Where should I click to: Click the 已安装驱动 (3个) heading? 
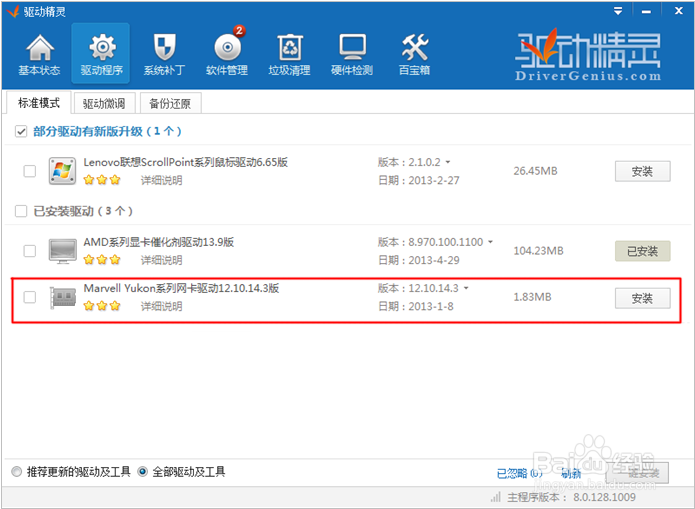83,211
